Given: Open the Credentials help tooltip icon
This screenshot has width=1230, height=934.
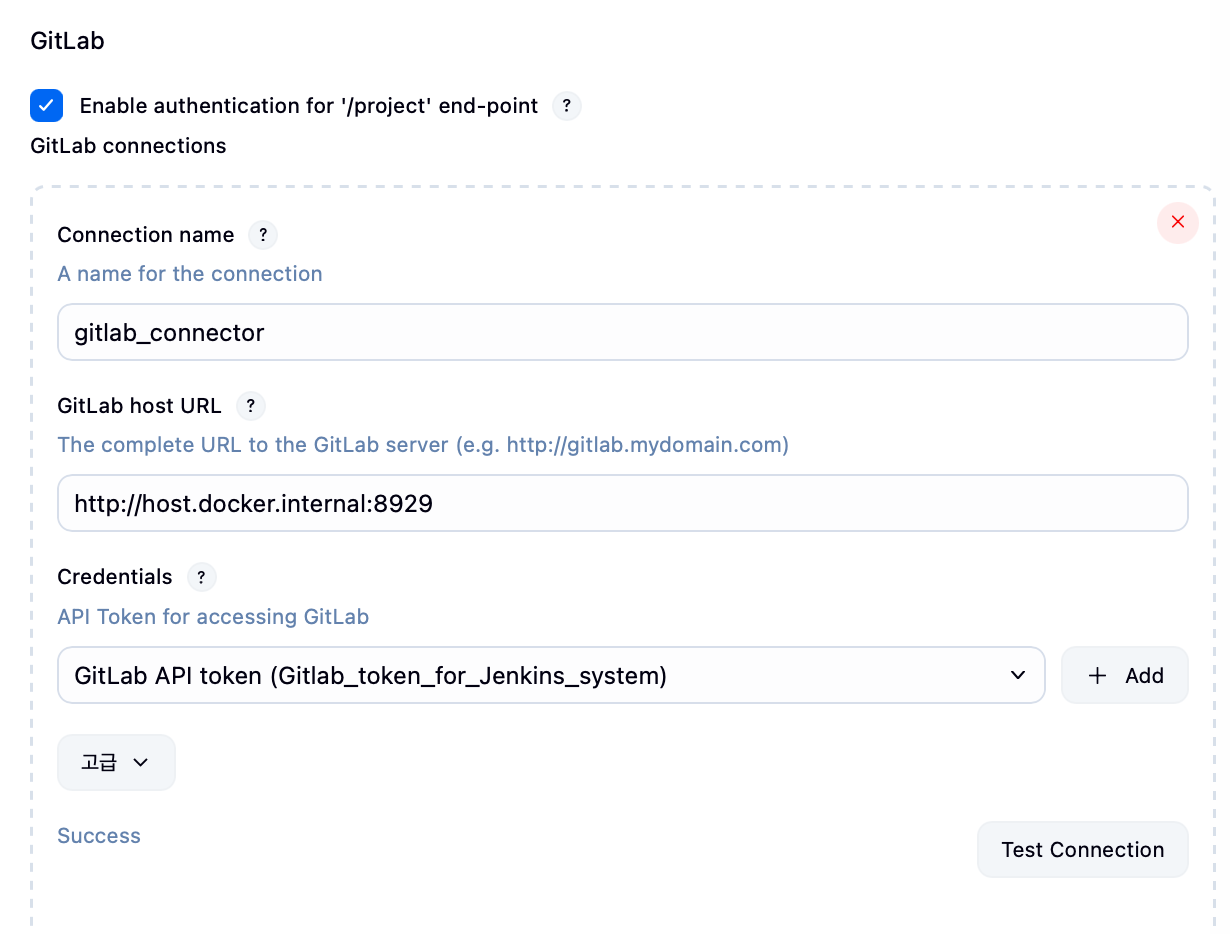Looking at the screenshot, I should point(202,577).
